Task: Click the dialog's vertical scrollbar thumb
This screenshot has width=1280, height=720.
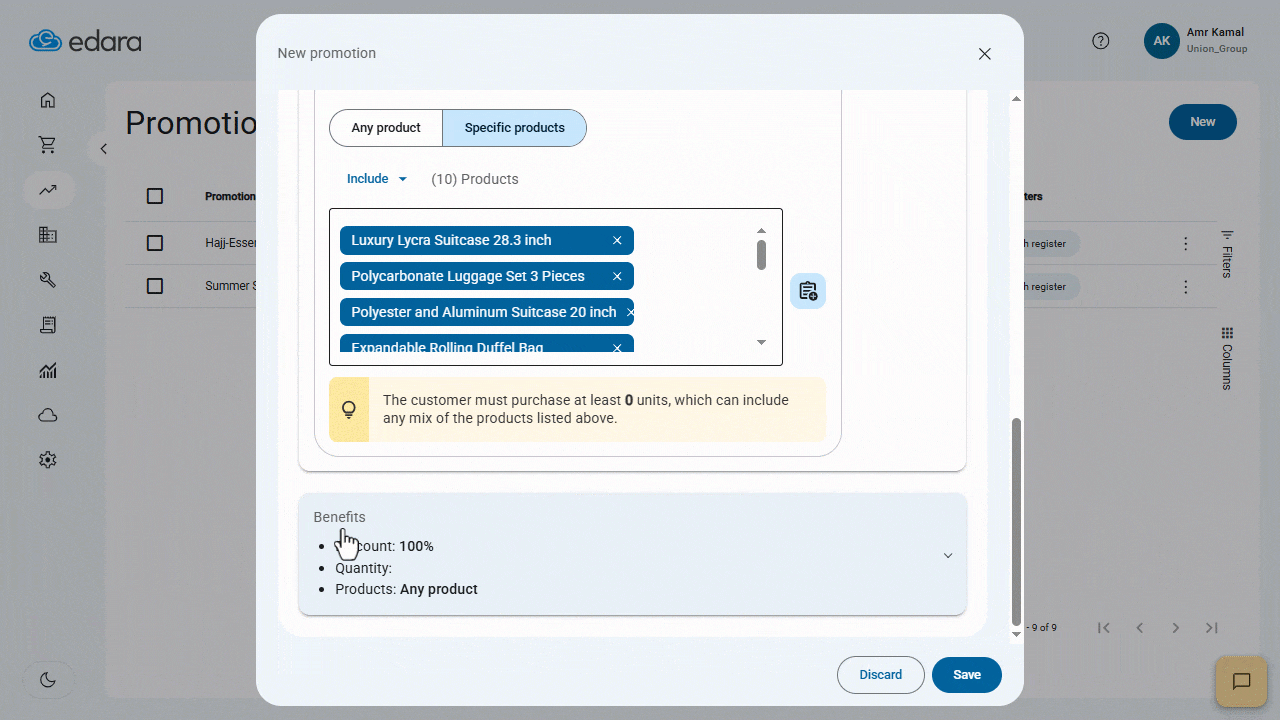Action: [1017, 520]
